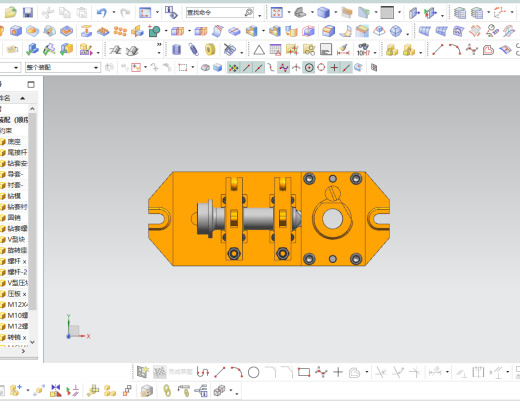Toggle the arc center snap point

coord(309,68)
